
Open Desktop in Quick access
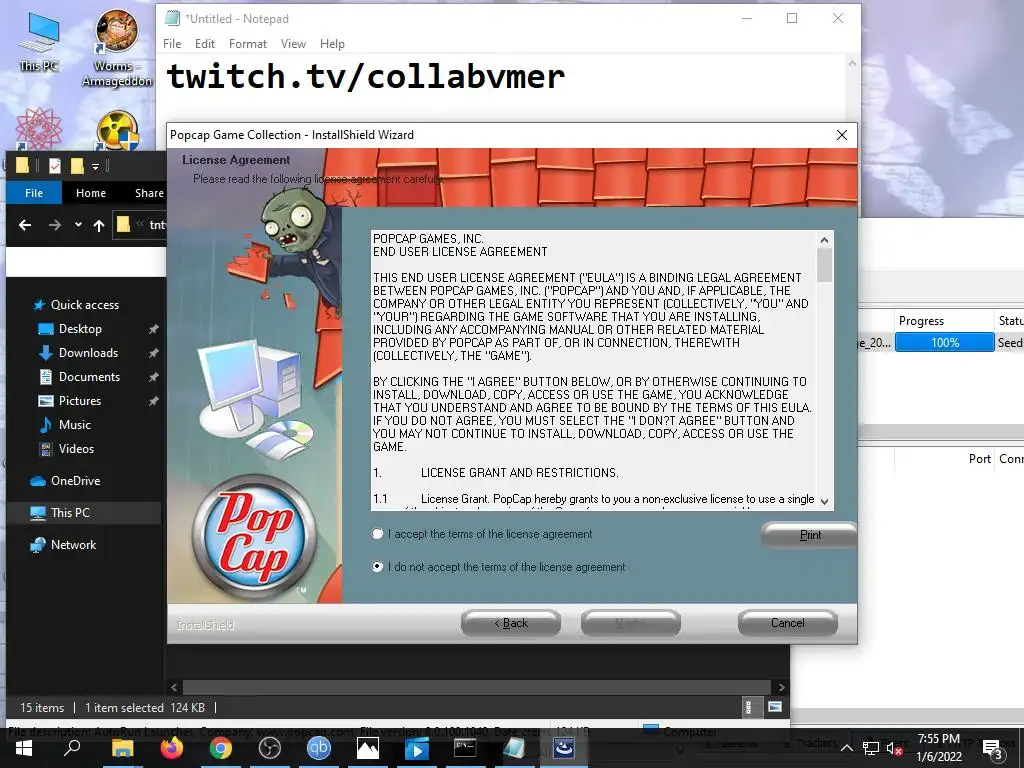80,328
